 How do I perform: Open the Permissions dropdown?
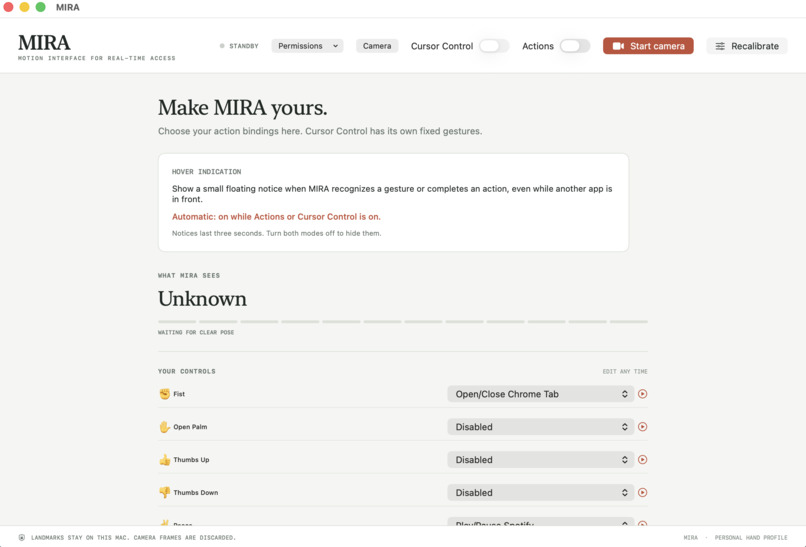coord(307,46)
